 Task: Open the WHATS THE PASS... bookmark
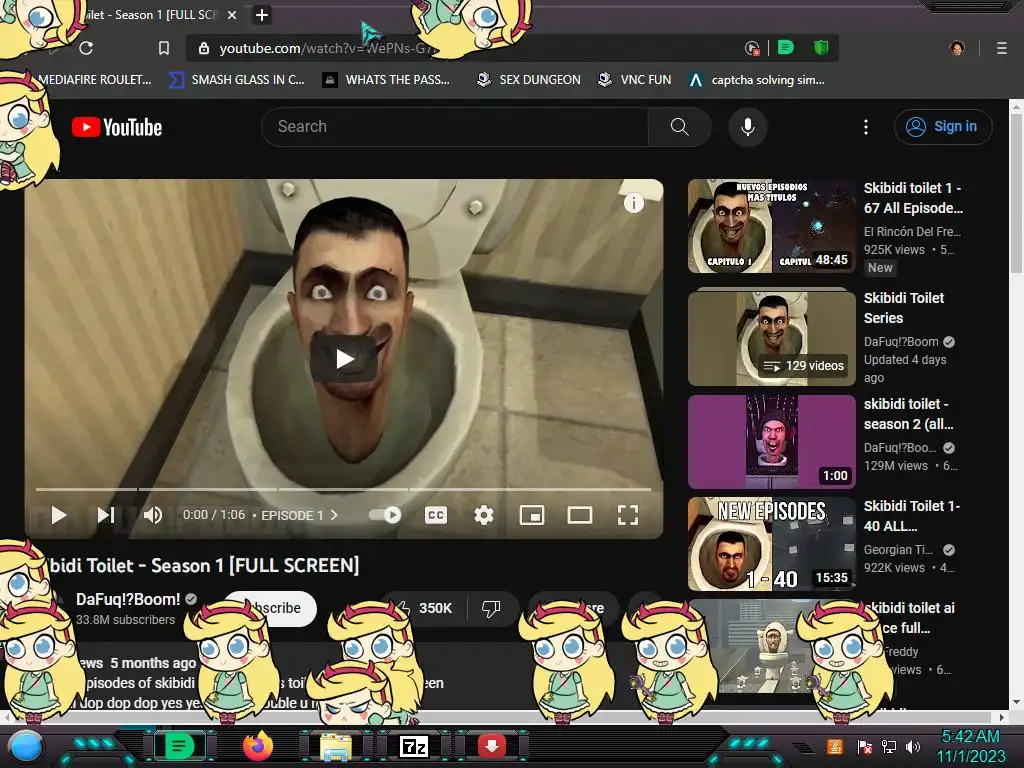pos(387,80)
